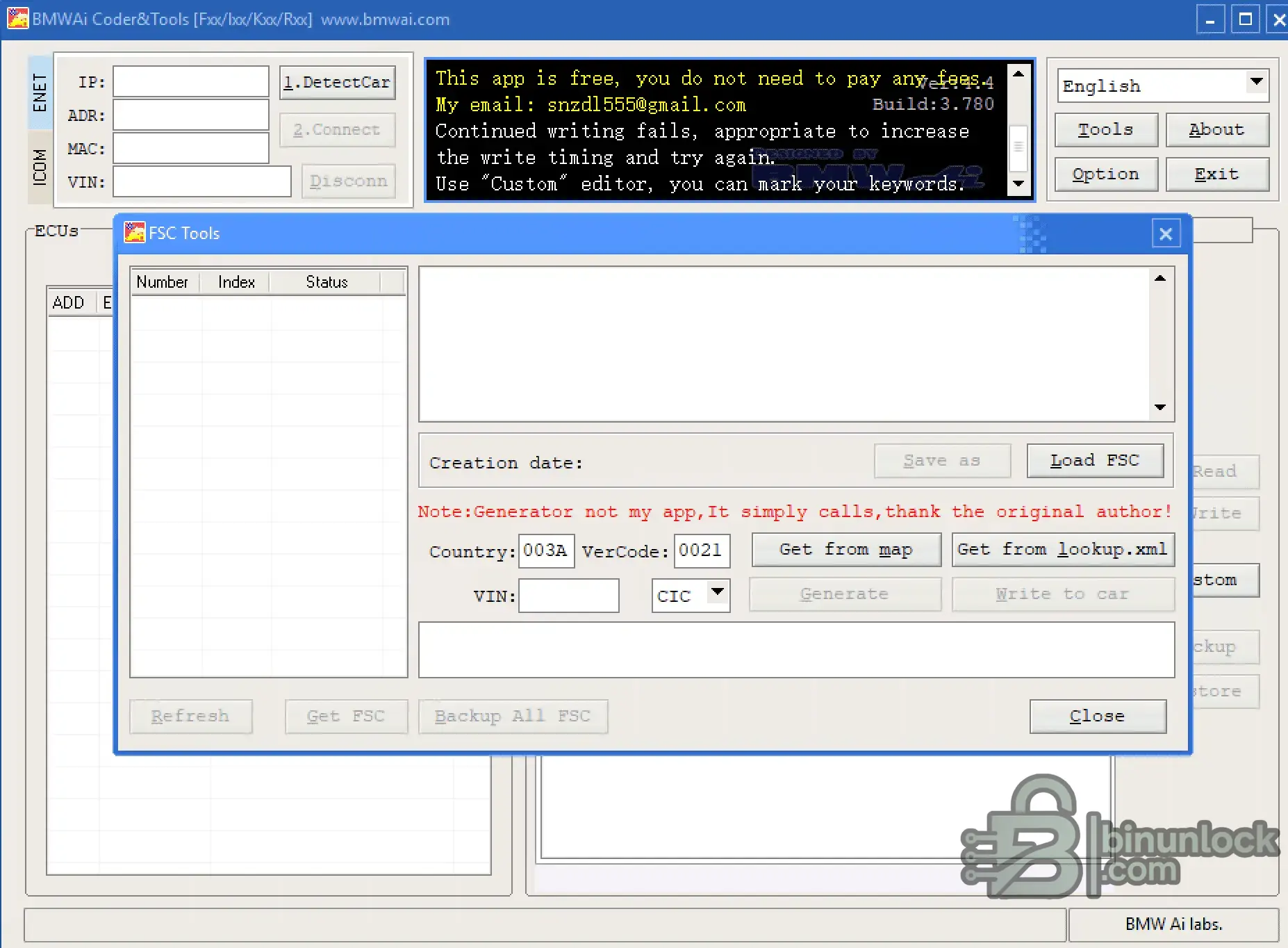Click the VerCode field 0021
Viewport: 1288px width, 948px height.
[702, 551]
